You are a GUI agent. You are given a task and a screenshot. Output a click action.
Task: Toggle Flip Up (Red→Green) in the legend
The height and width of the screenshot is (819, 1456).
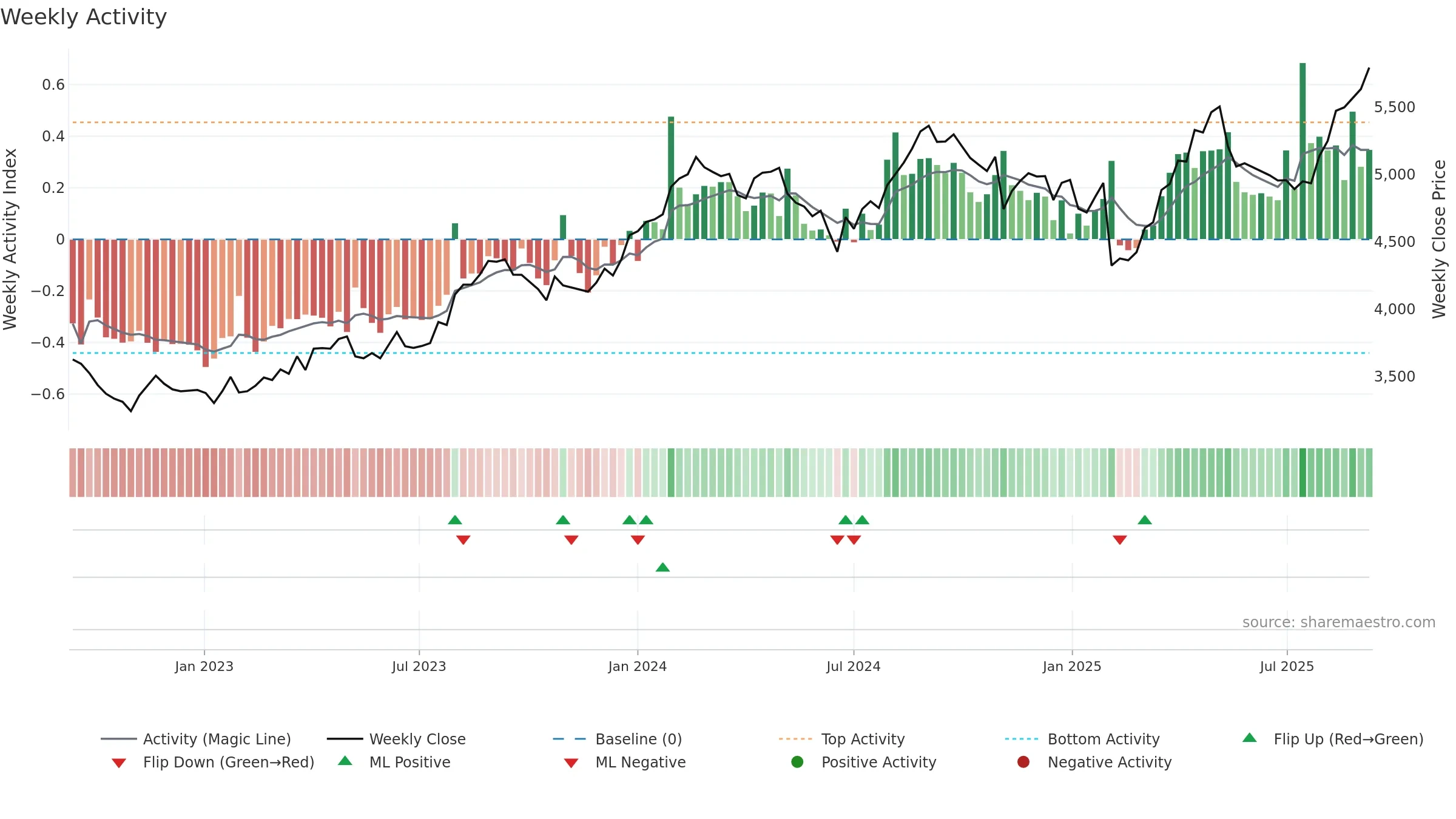pyautogui.click(x=1333, y=739)
